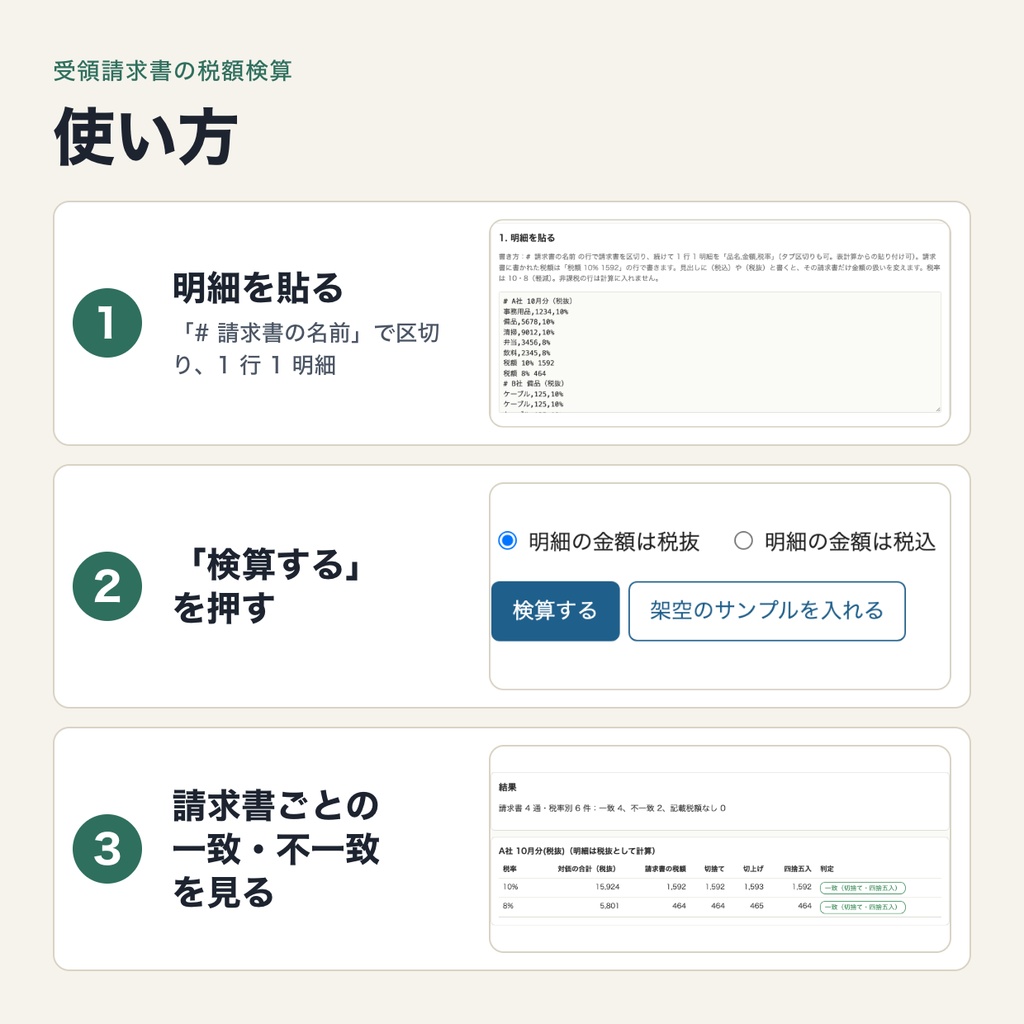Click the 1,593 value under 切上げ
This screenshot has width=1024, height=1024.
pyautogui.click(x=754, y=887)
